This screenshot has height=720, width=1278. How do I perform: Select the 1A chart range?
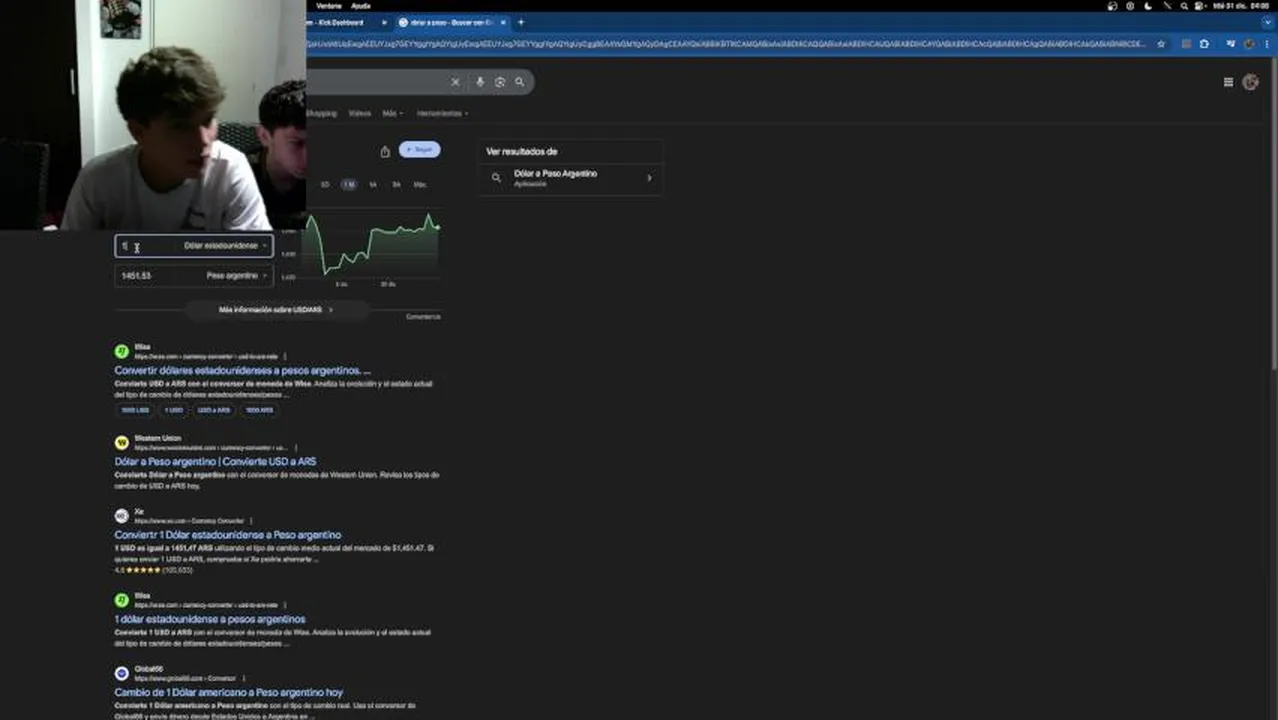pyautogui.click(x=373, y=185)
